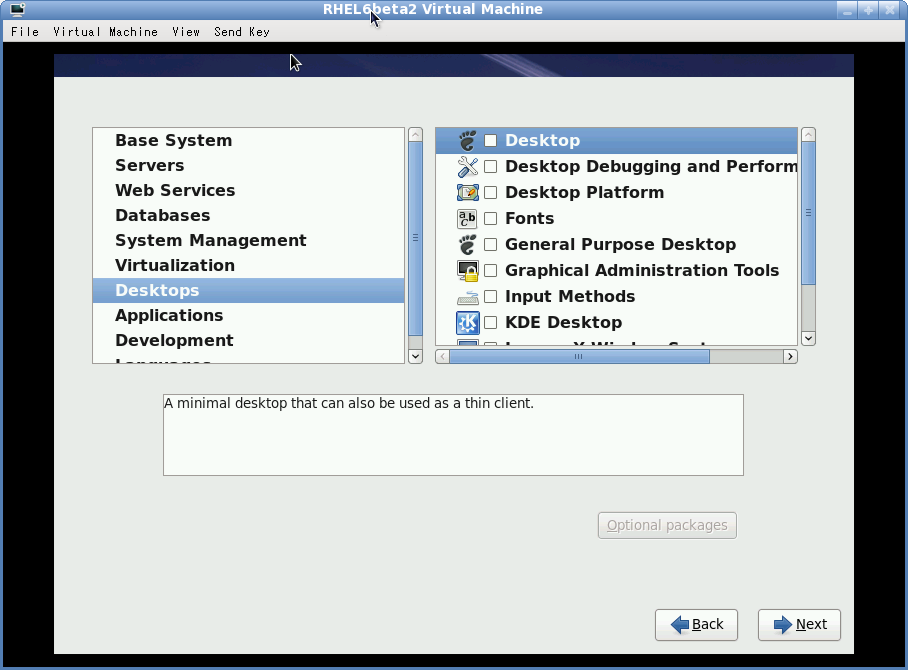Click the KDE Desktop gear icon

(x=467, y=323)
